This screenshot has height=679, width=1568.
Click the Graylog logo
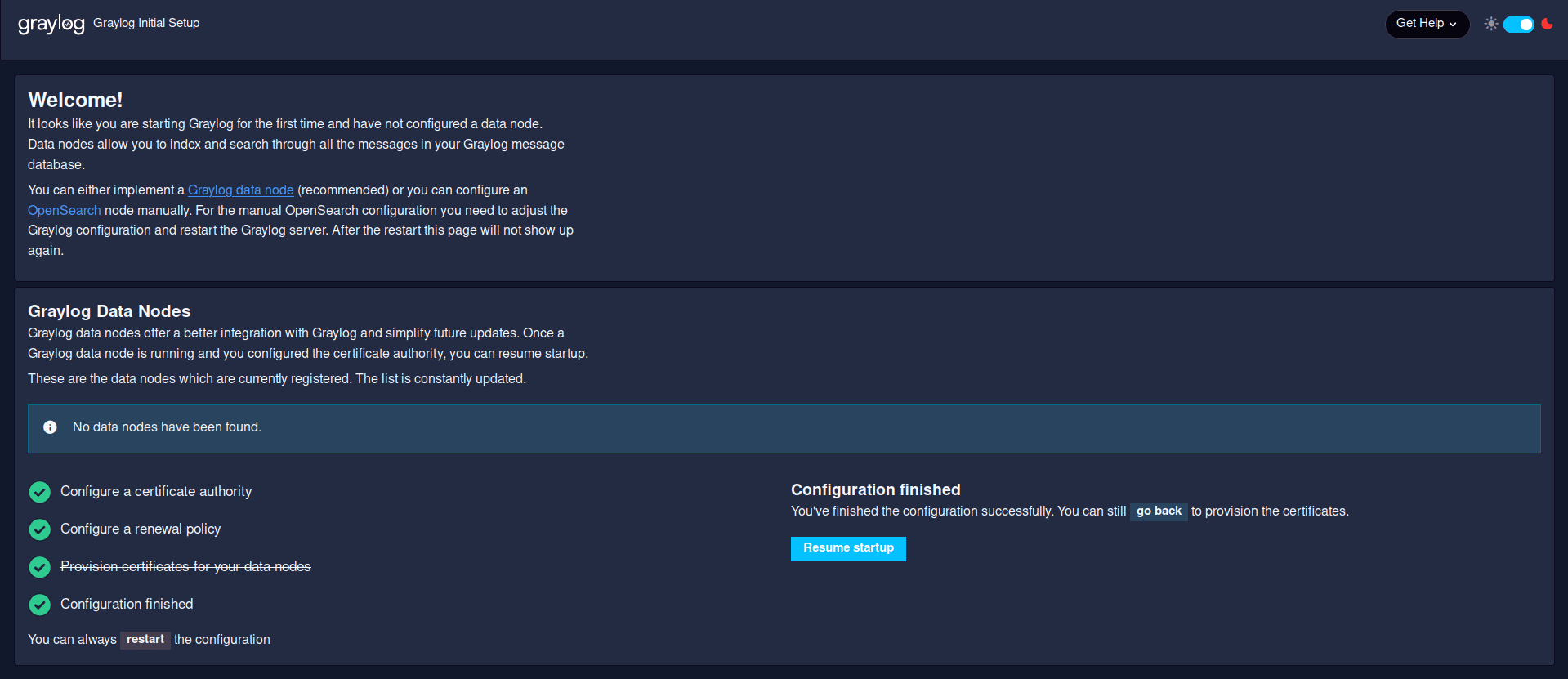coord(51,25)
